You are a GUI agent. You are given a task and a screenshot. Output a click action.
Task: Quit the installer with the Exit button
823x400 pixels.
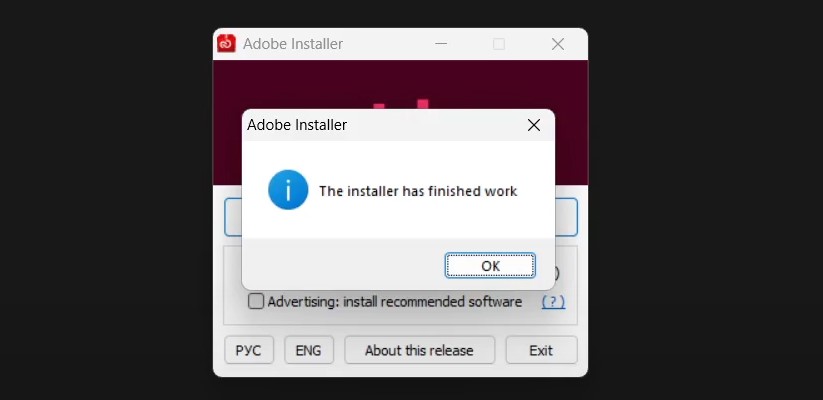tap(541, 350)
